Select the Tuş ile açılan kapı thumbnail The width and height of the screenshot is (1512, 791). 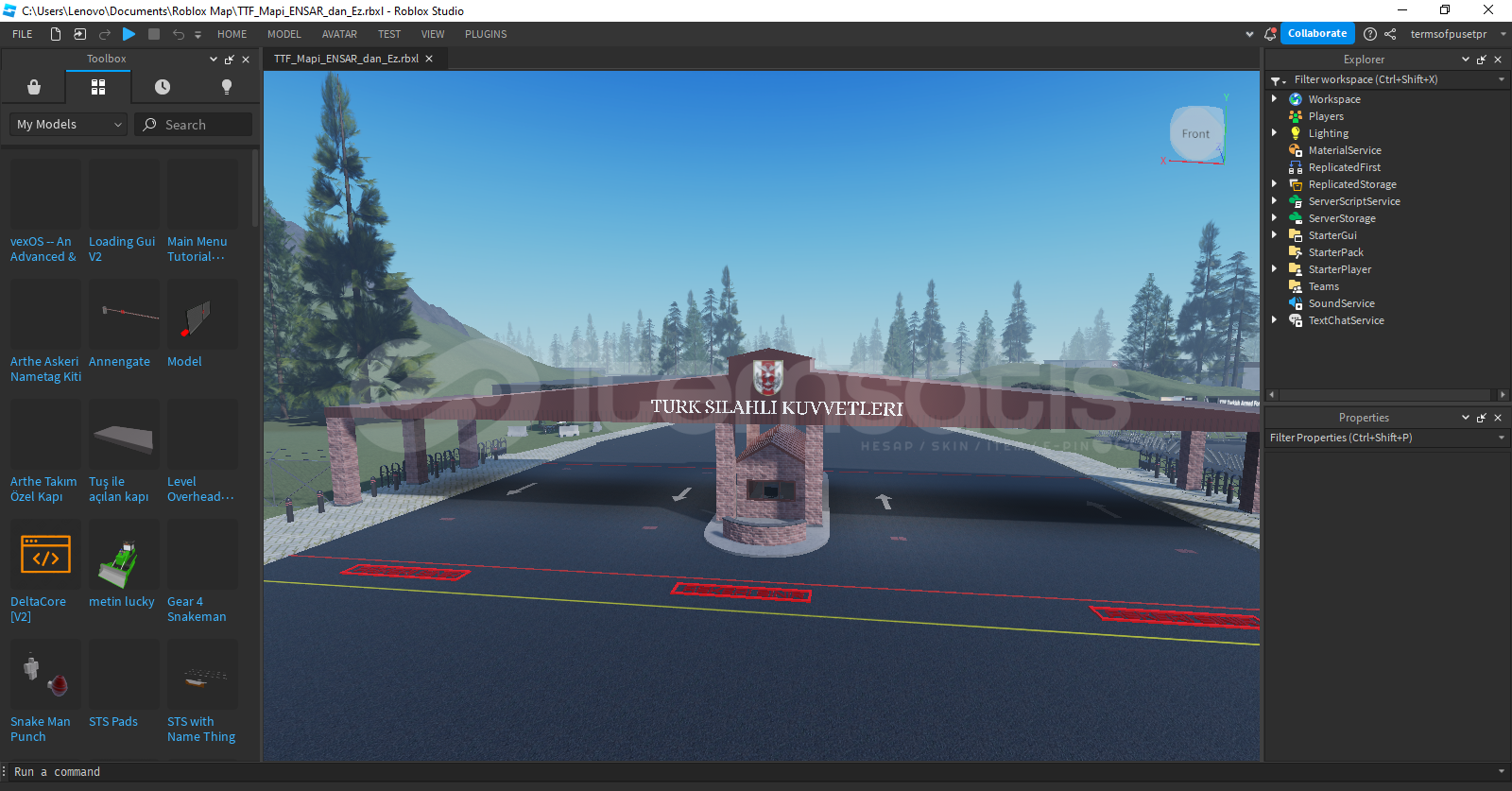click(124, 435)
